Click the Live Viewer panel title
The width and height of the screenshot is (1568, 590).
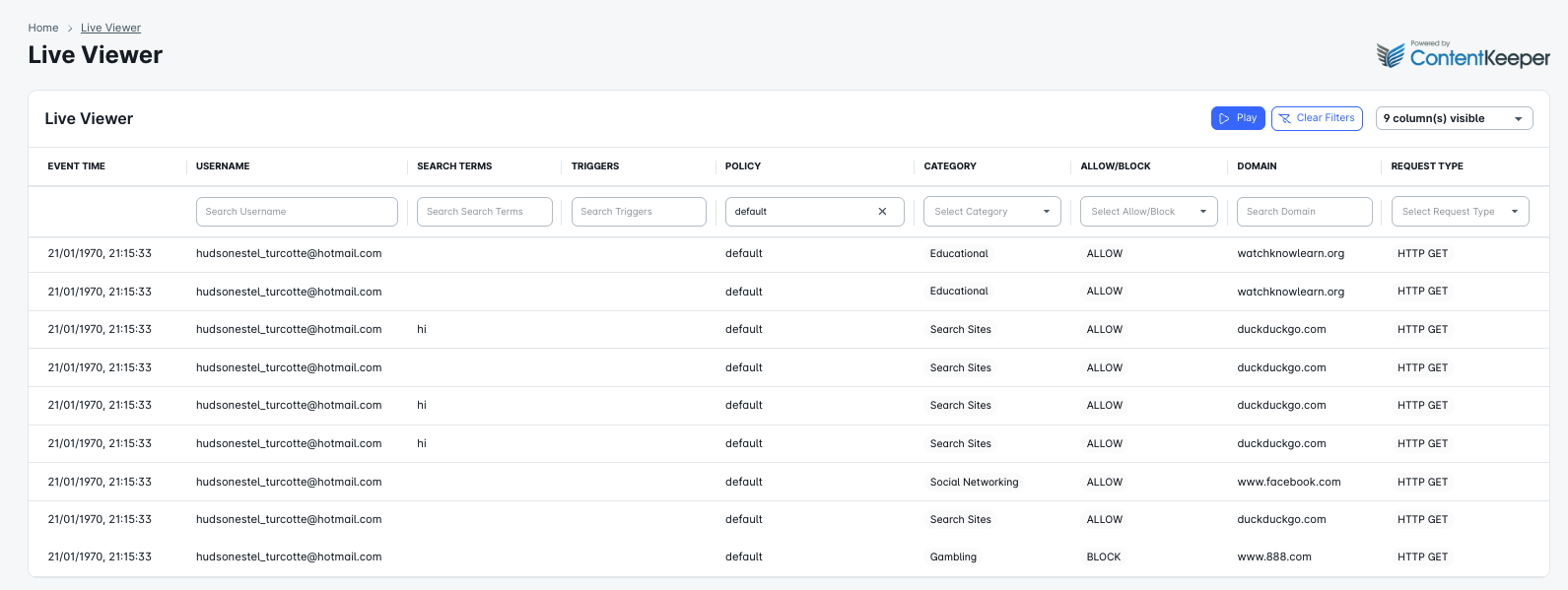click(x=89, y=119)
